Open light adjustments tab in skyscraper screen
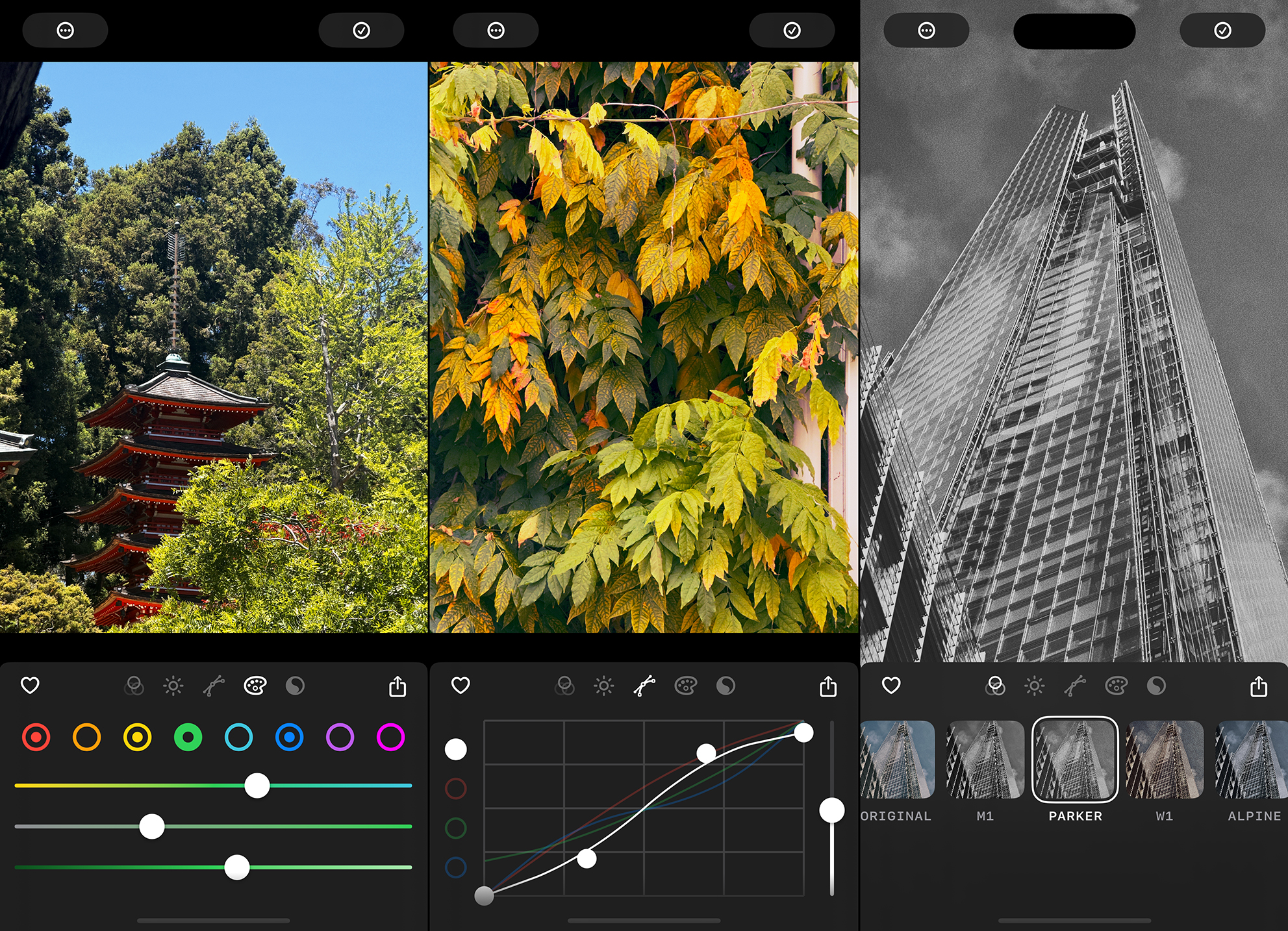1288x931 pixels. tap(1035, 686)
